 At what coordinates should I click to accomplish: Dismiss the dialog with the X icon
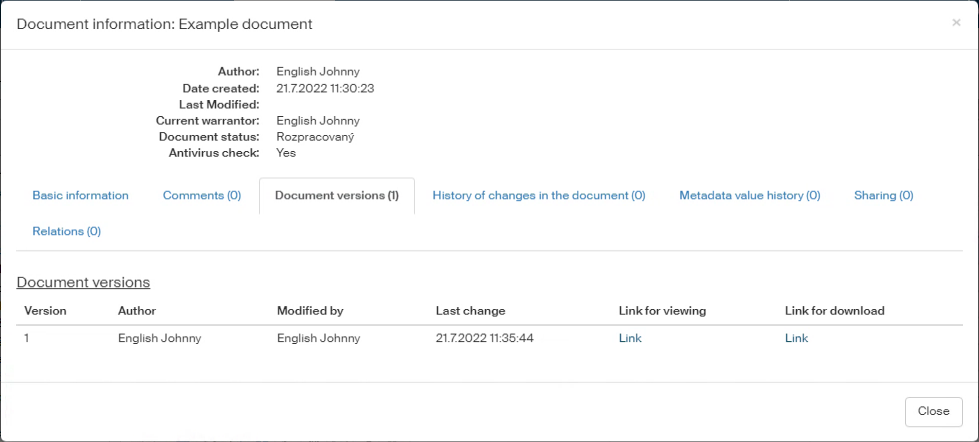point(956,23)
